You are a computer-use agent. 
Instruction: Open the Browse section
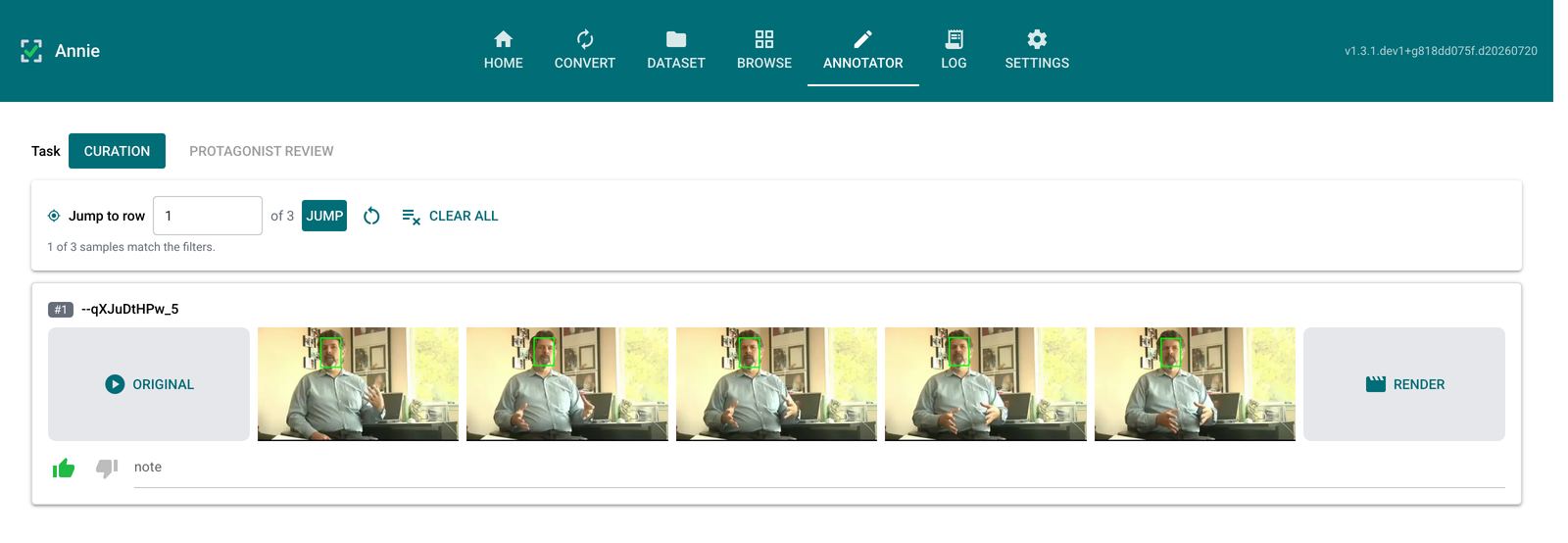pos(764,51)
